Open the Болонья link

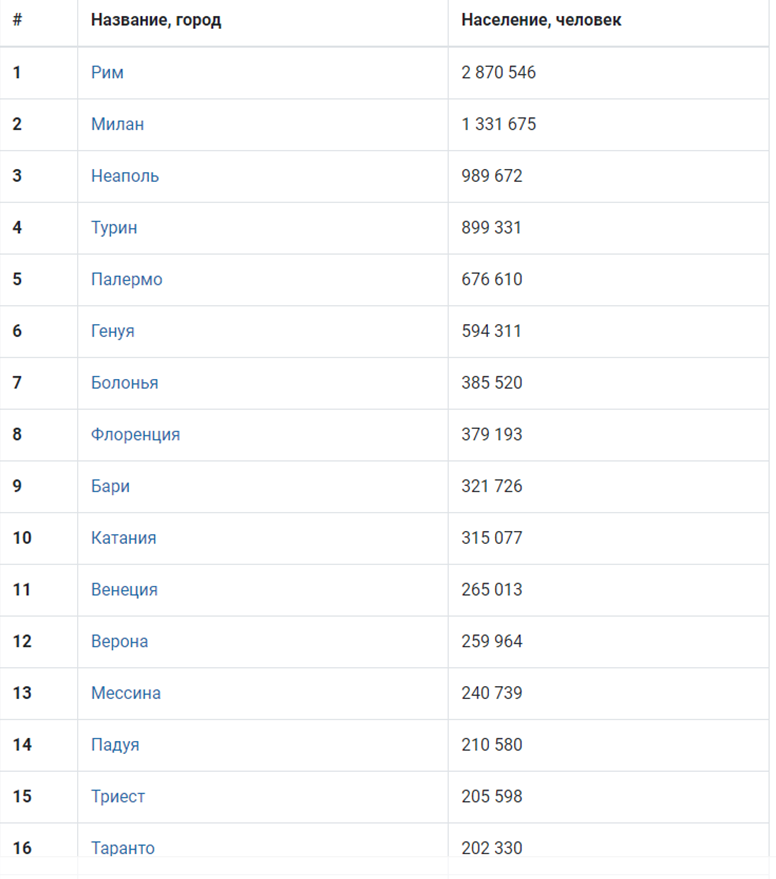124,383
